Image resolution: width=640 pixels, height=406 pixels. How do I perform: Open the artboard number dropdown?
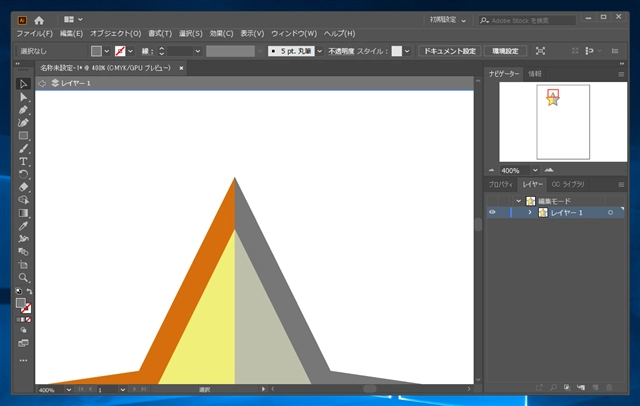(x=122, y=390)
